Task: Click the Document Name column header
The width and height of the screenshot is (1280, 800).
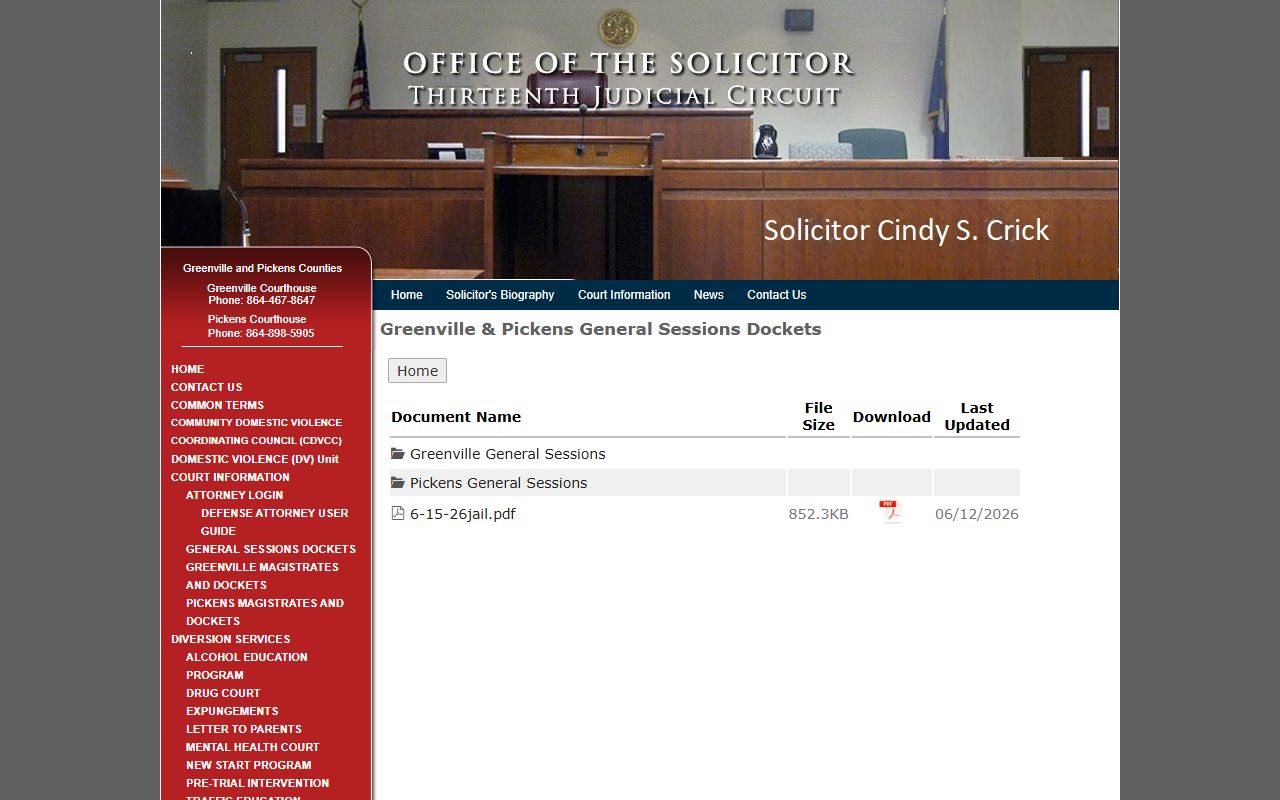Action: (x=456, y=417)
